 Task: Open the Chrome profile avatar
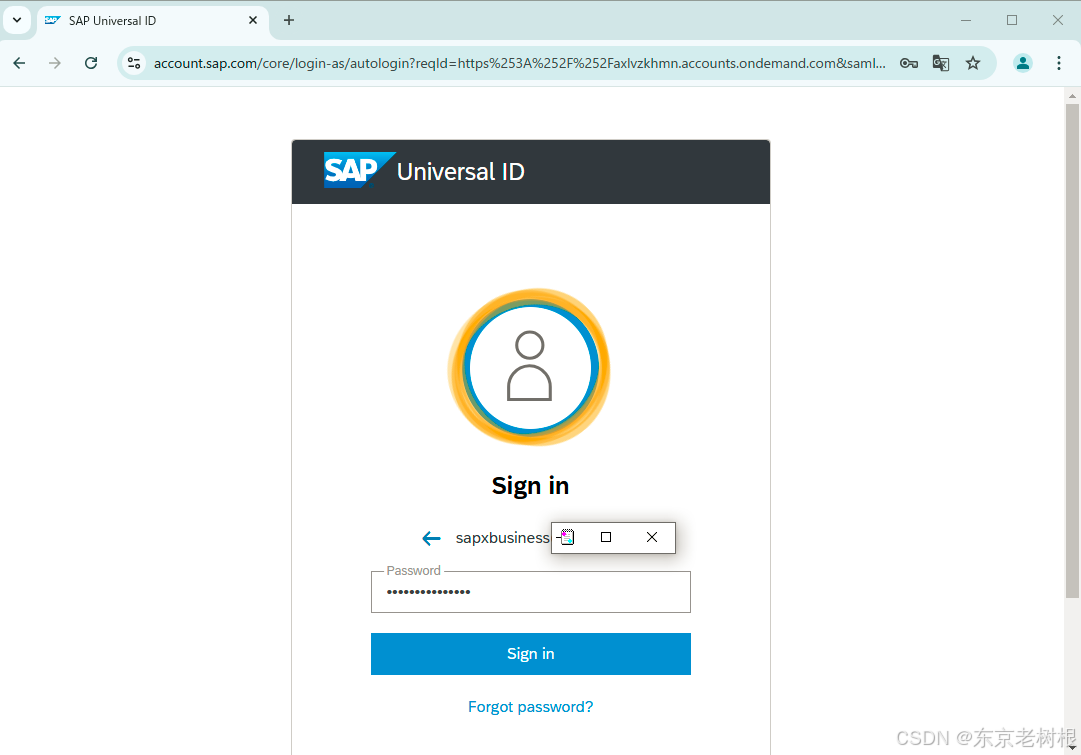click(x=1022, y=63)
